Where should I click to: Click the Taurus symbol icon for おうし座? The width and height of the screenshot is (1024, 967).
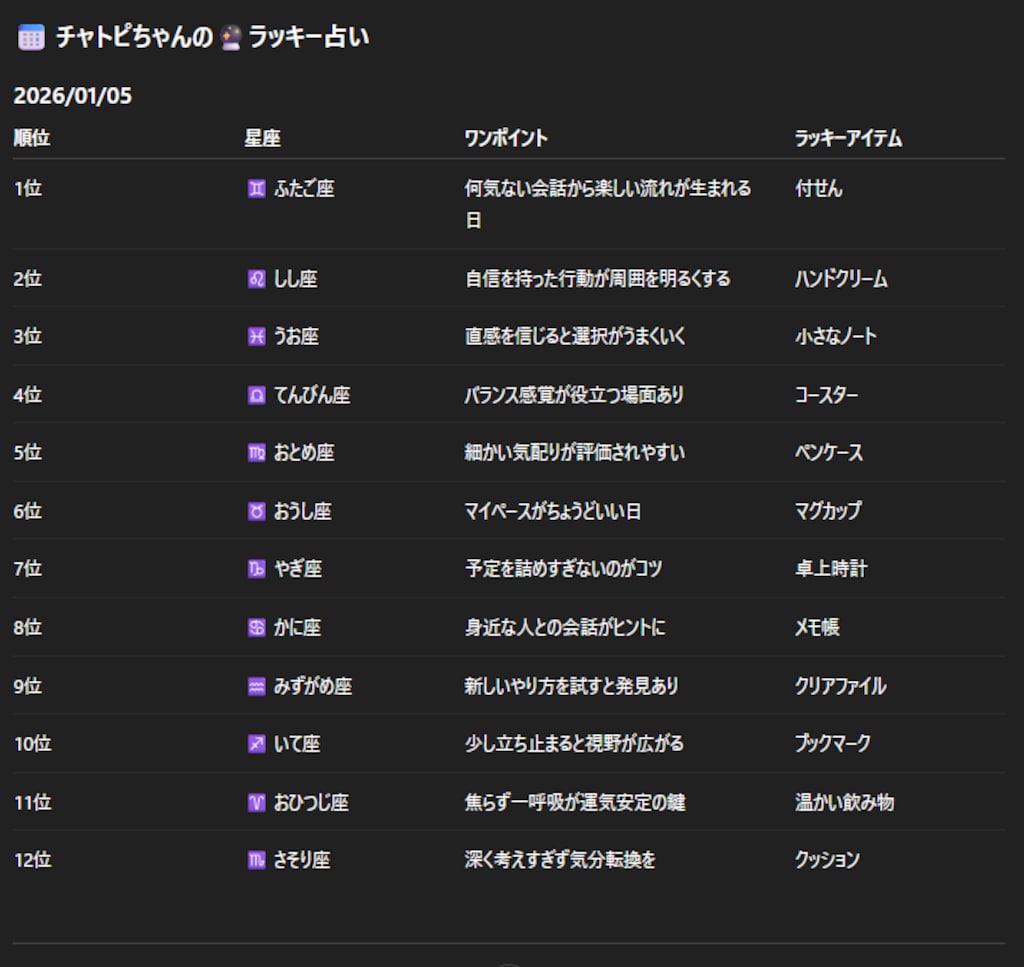click(257, 511)
